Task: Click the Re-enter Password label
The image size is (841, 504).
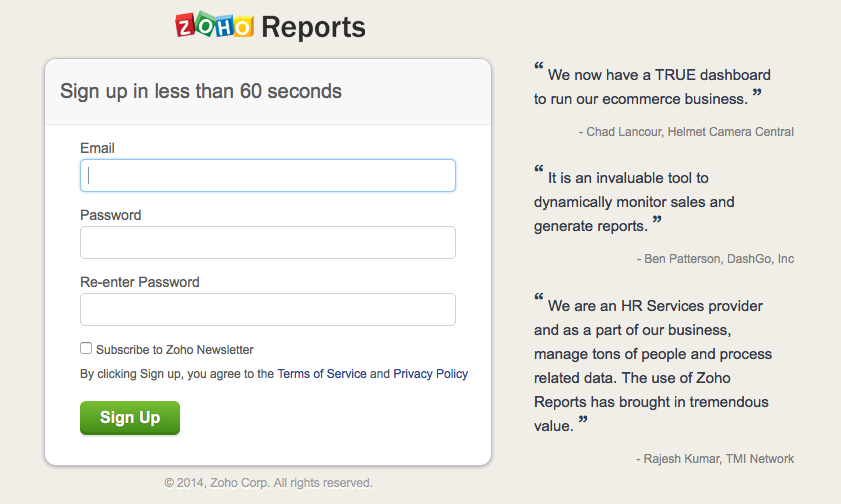Action: (140, 282)
